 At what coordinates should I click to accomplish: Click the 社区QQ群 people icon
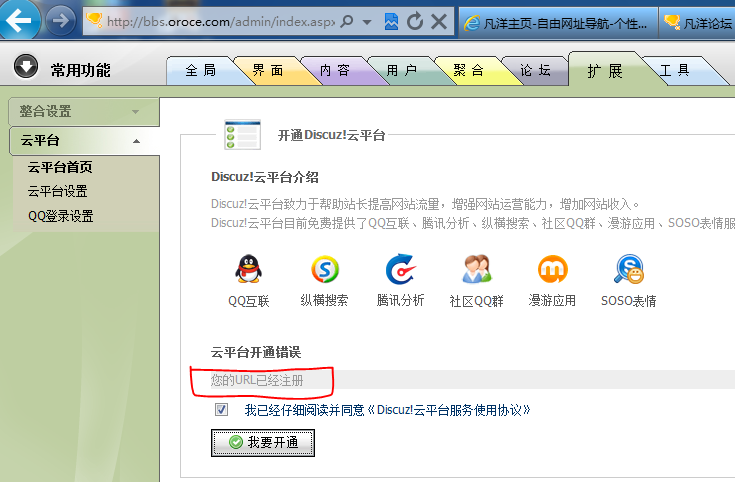[476, 269]
